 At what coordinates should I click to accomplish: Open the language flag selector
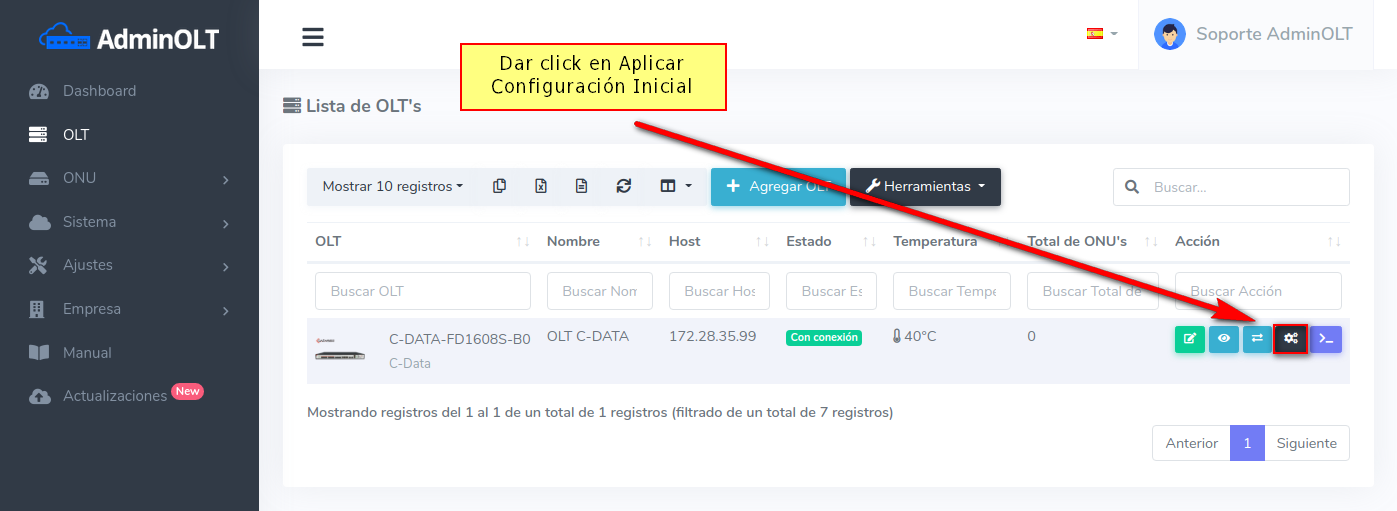coord(1101,33)
